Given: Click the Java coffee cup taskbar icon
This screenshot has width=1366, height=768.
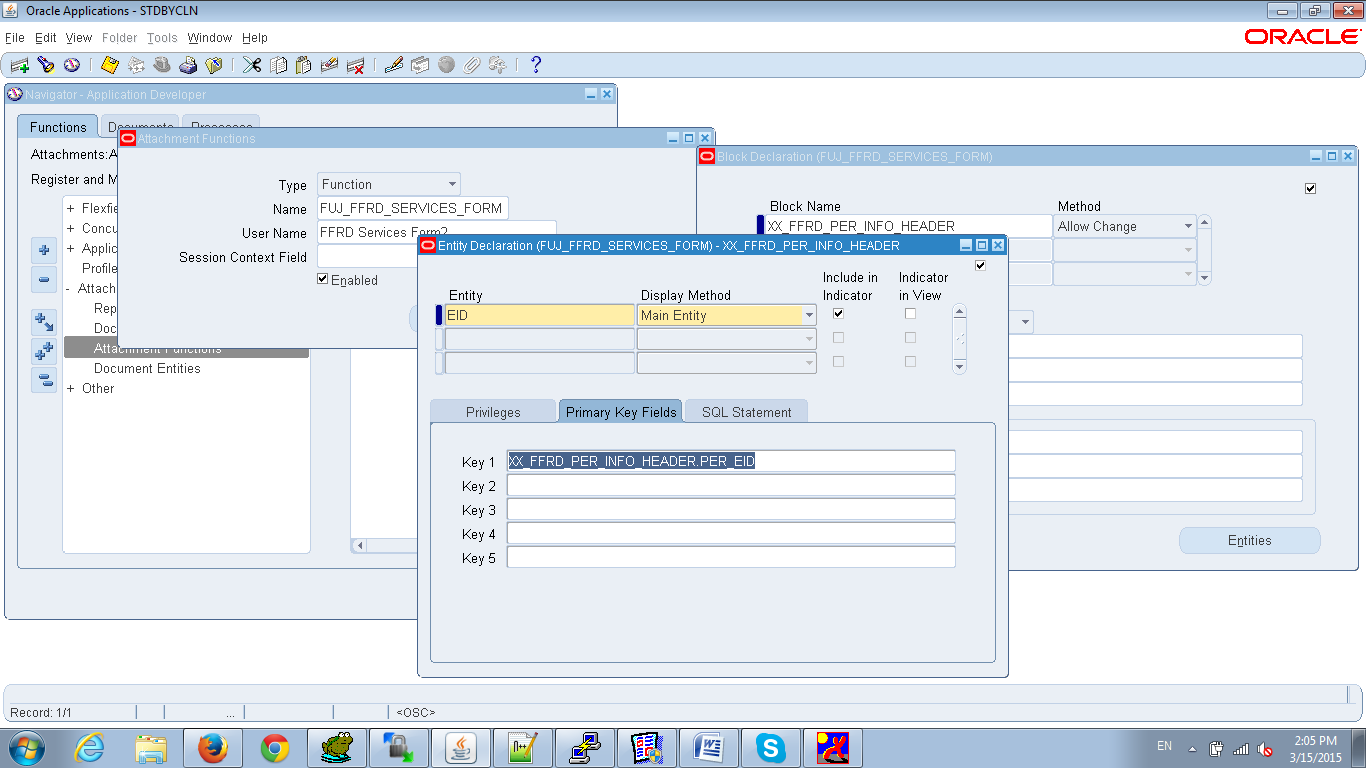Looking at the screenshot, I should tap(461, 748).
